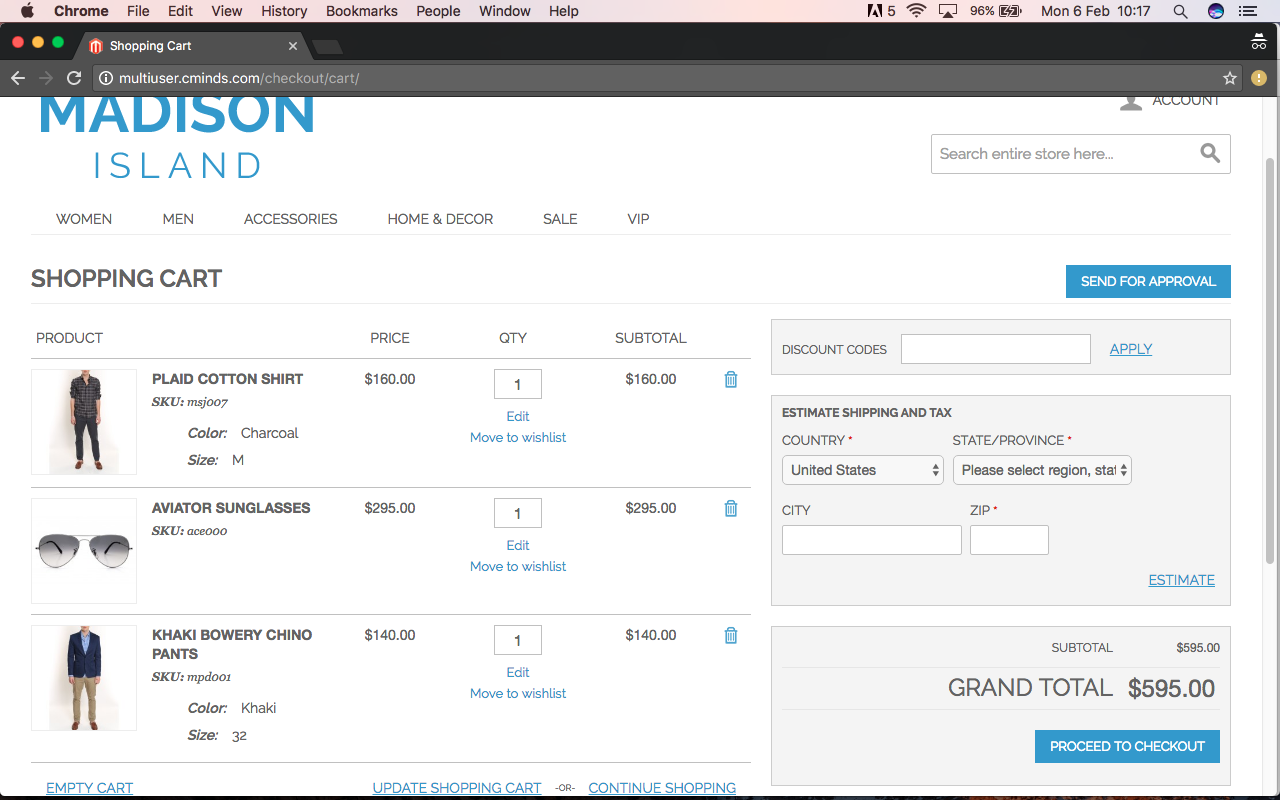Viewport: 1280px width, 800px height.
Task: Apply the discount code
Action: coord(1131,349)
